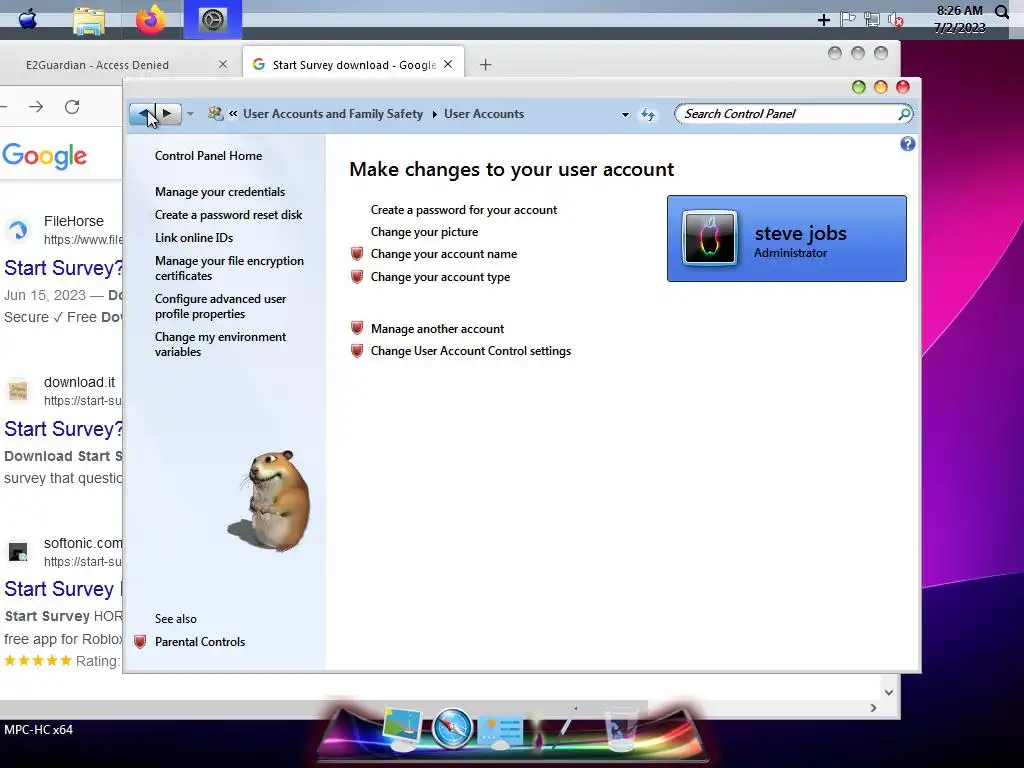1024x768 pixels.
Task: Click the shield icon beside Manage another account
Action: [357, 328]
